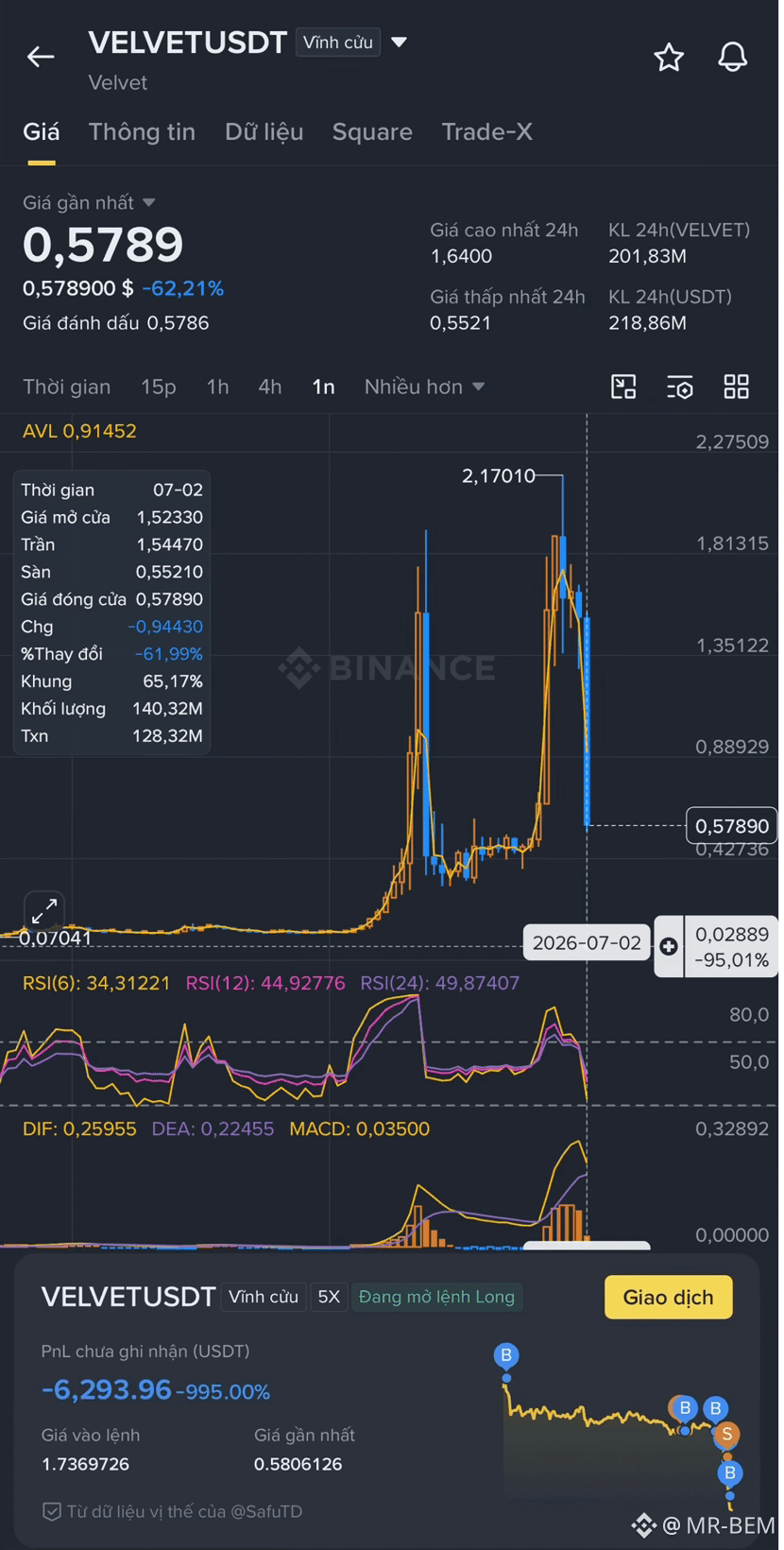The image size is (784, 1550).
Task: Expand the Vĩnh cửu contract type dropdown arrow
Action: click(x=399, y=43)
